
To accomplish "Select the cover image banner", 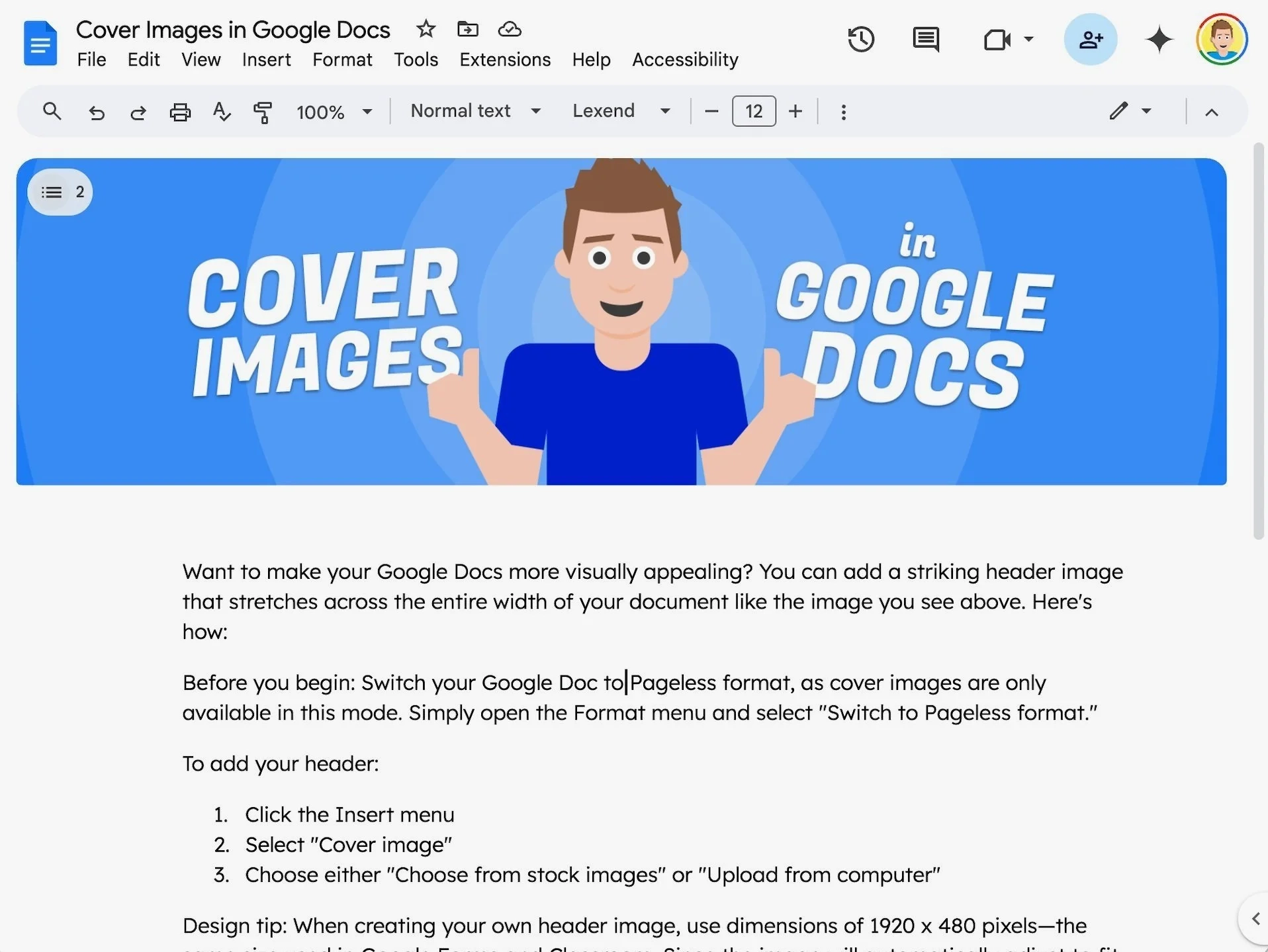I will [x=621, y=322].
